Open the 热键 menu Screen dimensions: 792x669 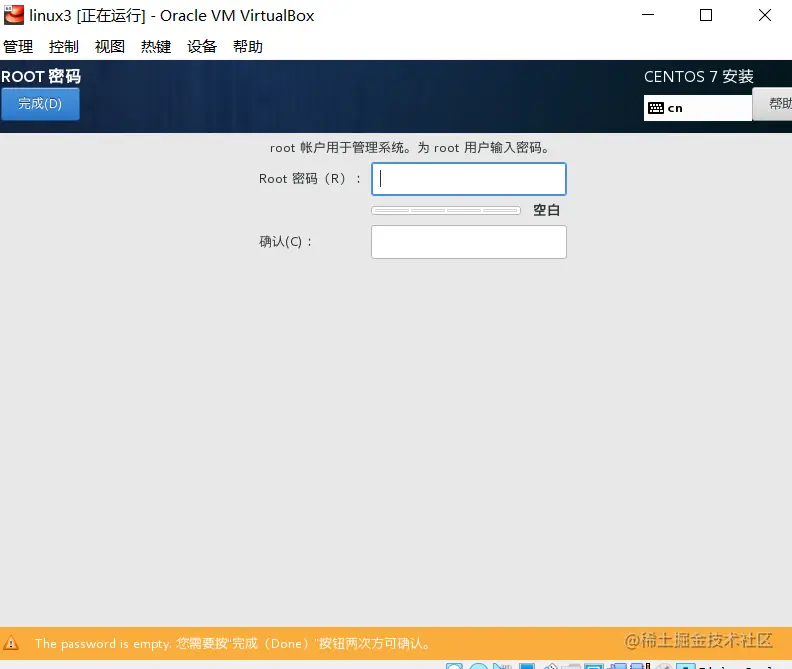[x=156, y=46]
